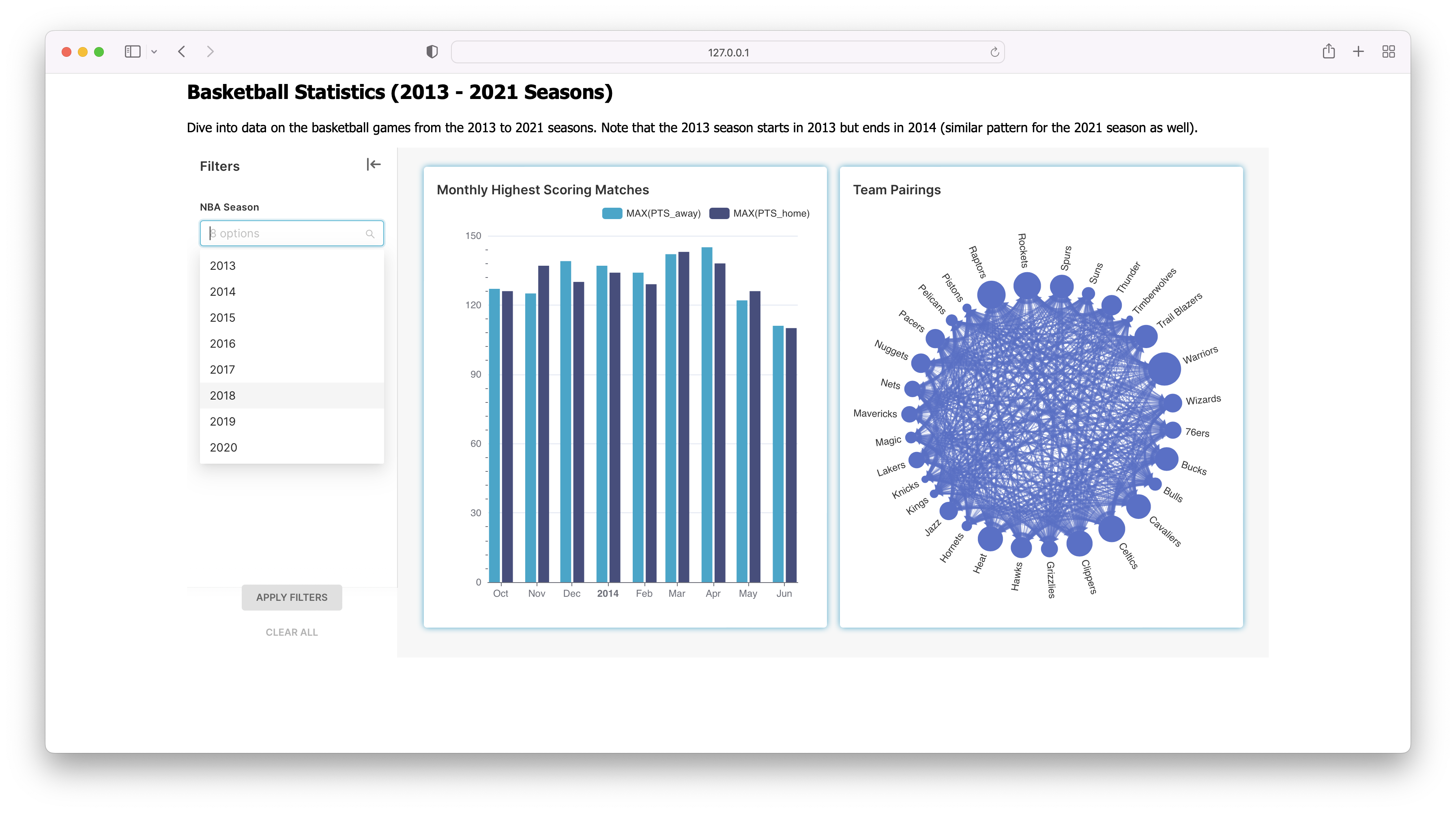
Task: Click the search magnifier in season box
Action: pyautogui.click(x=370, y=234)
